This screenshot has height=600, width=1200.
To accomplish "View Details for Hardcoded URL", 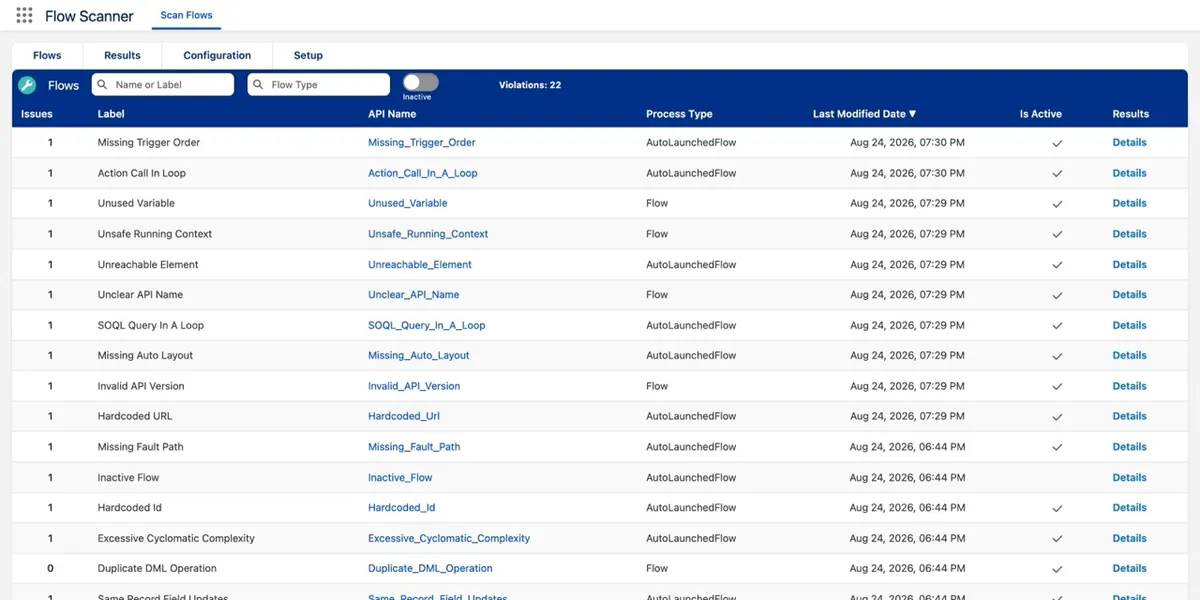I will pos(1130,416).
